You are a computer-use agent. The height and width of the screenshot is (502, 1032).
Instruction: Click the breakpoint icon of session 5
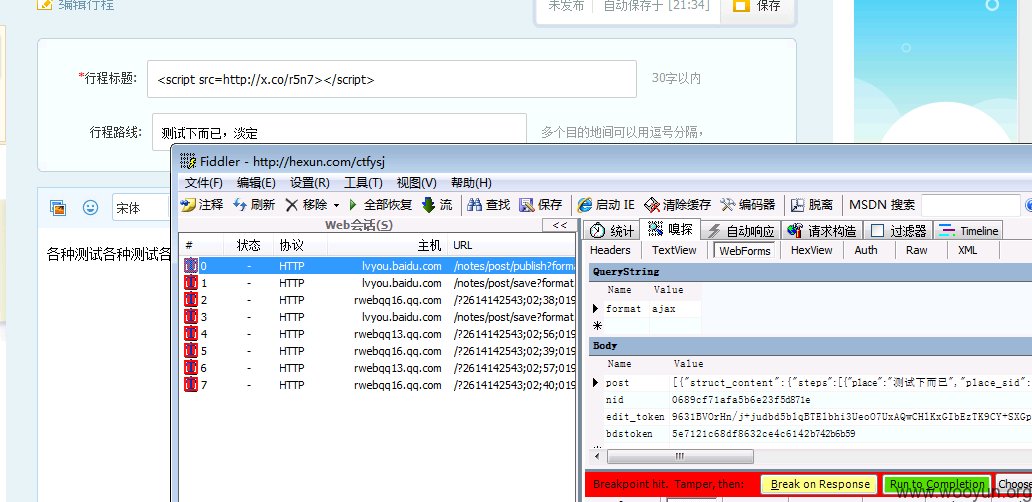tap(191, 351)
